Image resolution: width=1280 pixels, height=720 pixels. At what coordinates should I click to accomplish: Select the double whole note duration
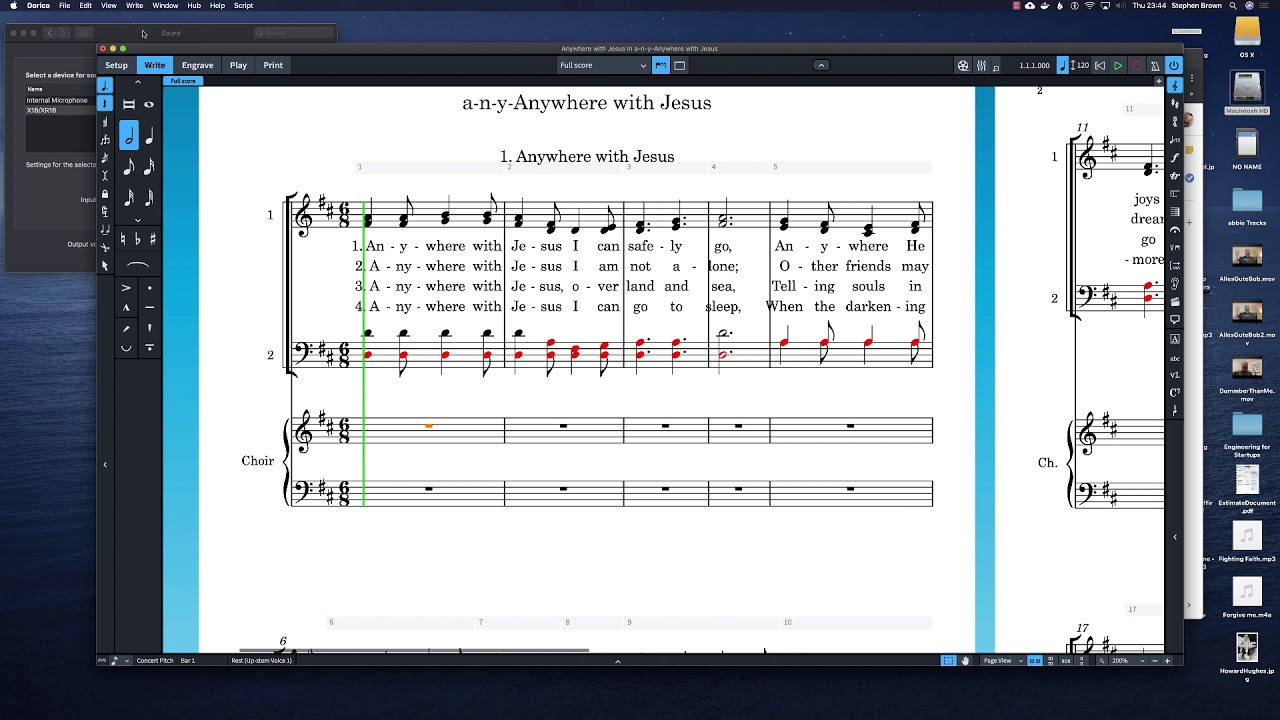[128, 104]
